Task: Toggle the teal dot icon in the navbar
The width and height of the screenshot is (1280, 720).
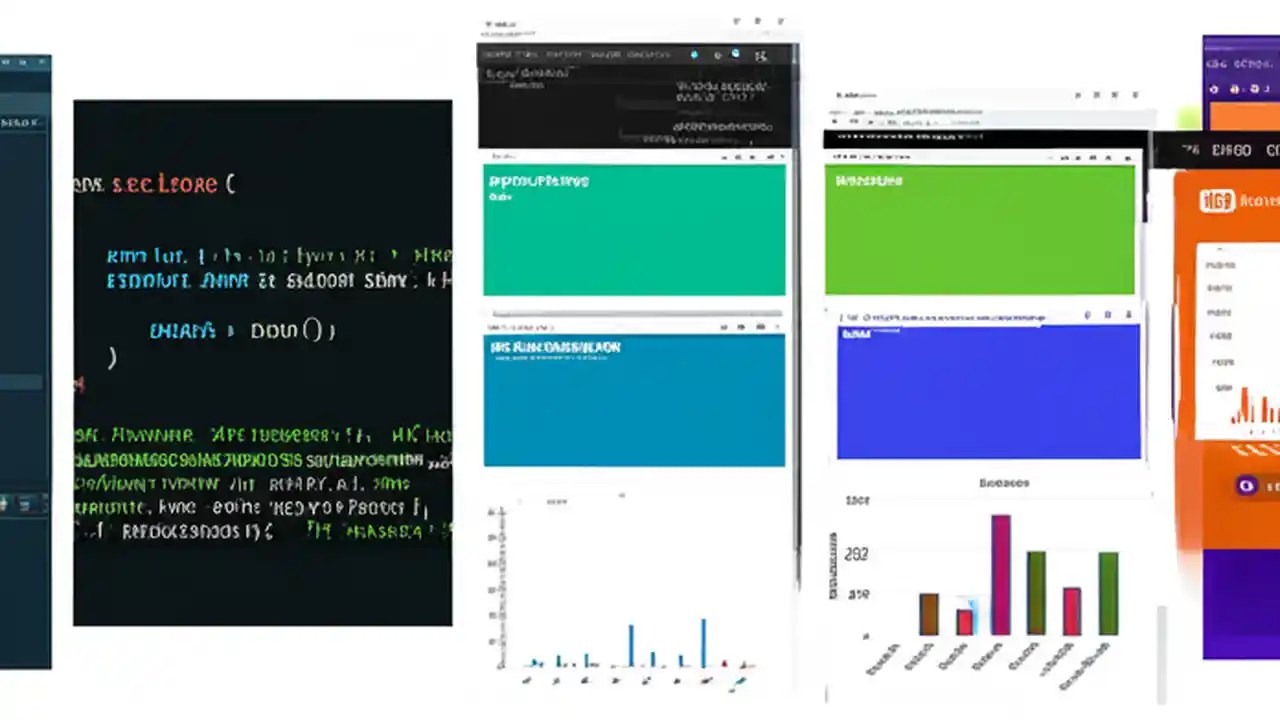Action: click(695, 55)
